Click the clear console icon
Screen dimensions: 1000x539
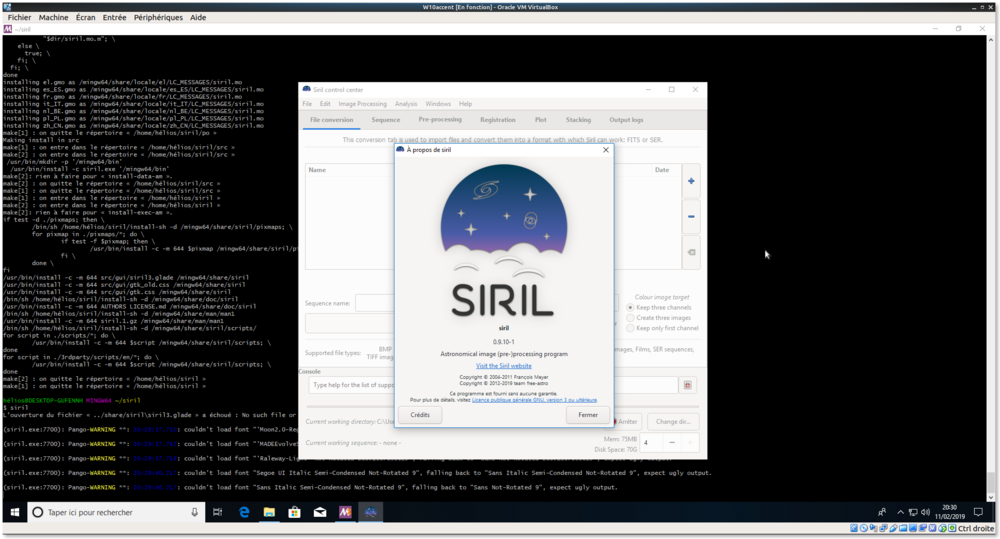click(688, 385)
